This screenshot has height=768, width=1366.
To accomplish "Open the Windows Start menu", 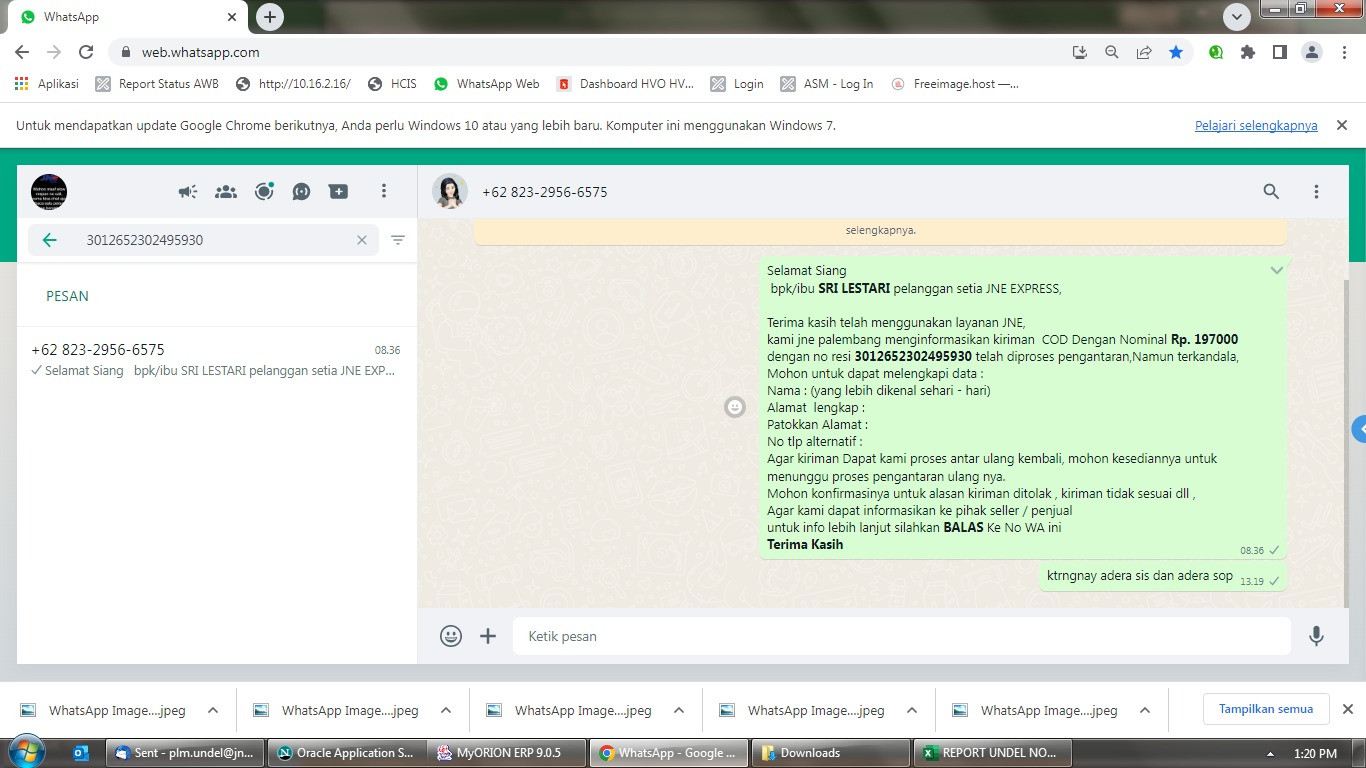I will [26, 752].
